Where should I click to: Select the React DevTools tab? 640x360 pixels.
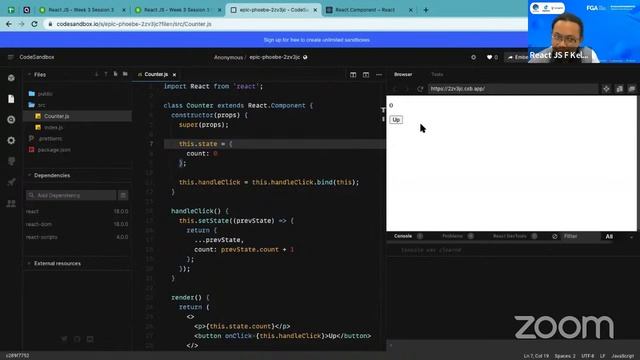coord(509,236)
